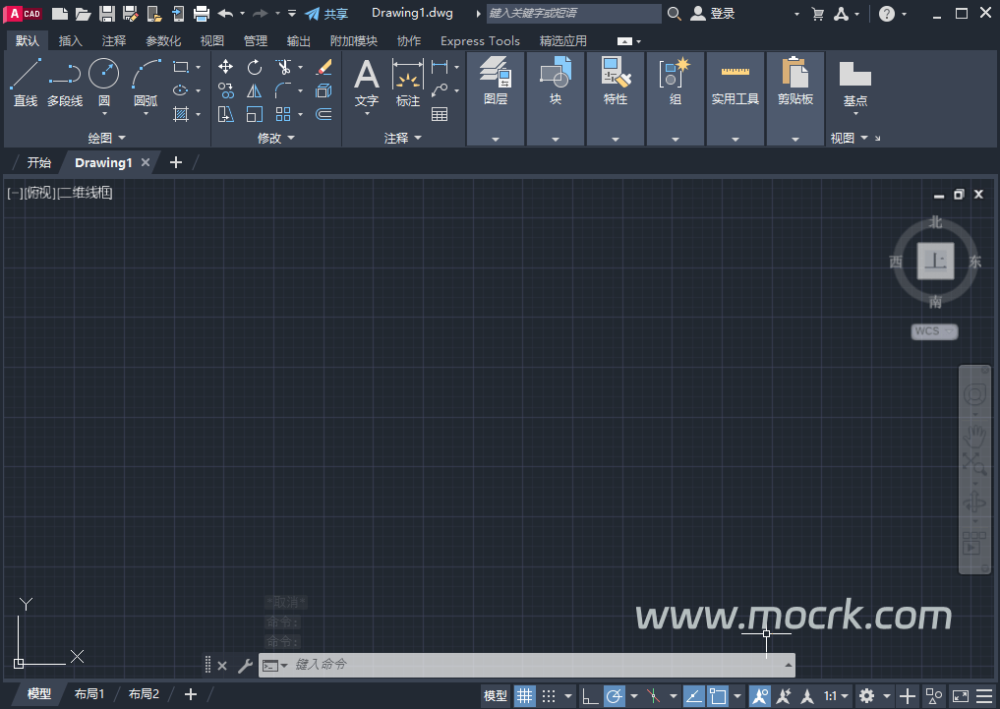Click the Sign in (登录) button
The width and height of the screenshot is (1000, 709).
pyautogui.click(x=713, y=14)
